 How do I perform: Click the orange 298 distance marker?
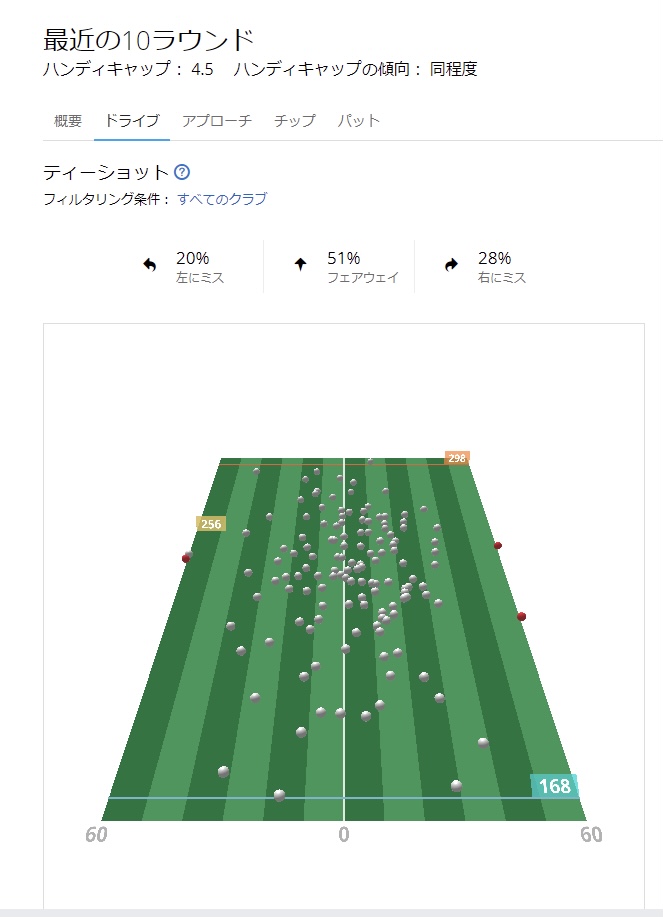[x=457, y=459]
